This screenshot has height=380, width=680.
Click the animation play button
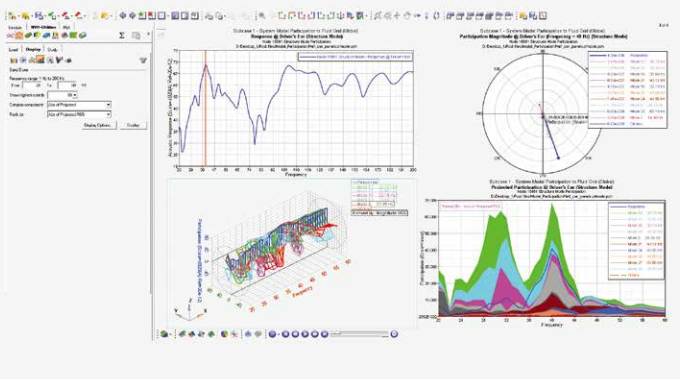point(305,334)
